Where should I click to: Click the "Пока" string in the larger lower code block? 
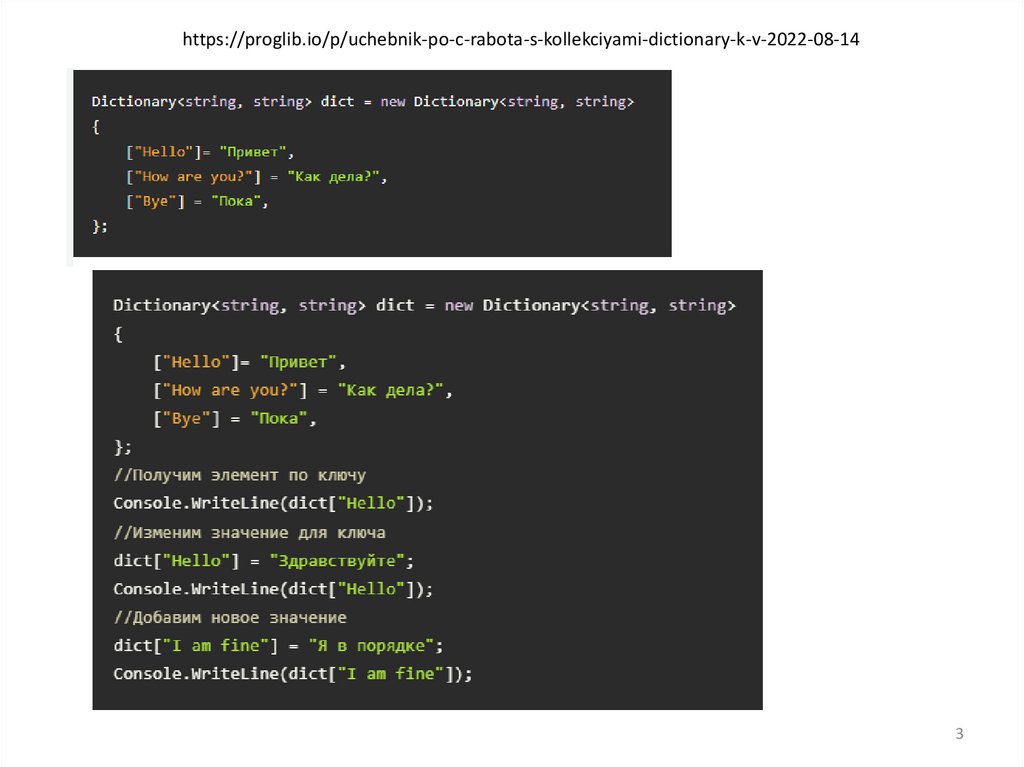tap(279, 418)
